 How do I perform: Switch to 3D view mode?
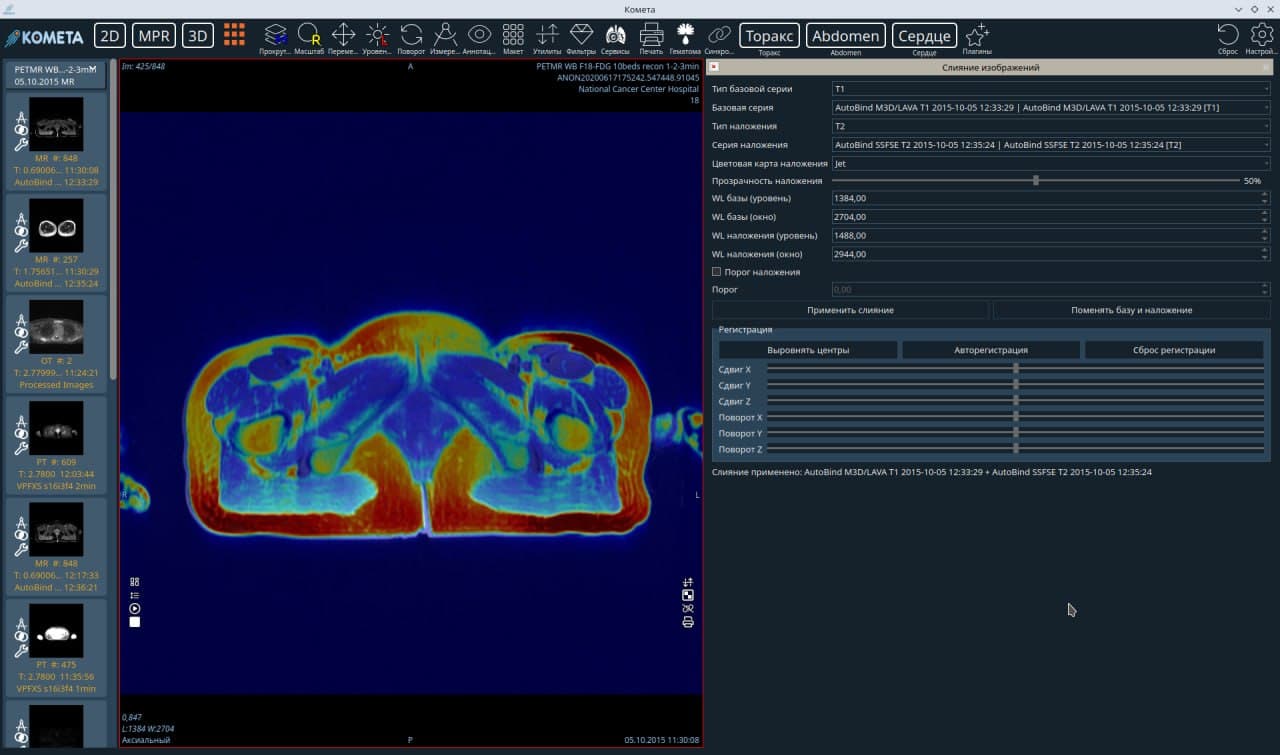tap(198, 36)
